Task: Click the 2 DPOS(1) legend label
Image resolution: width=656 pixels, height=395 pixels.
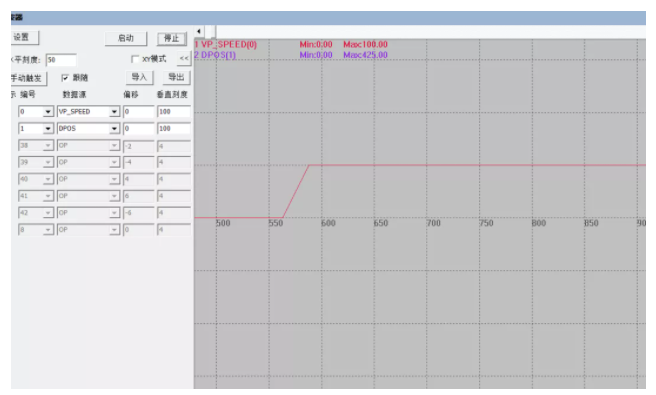Action: tap(215, 55)
